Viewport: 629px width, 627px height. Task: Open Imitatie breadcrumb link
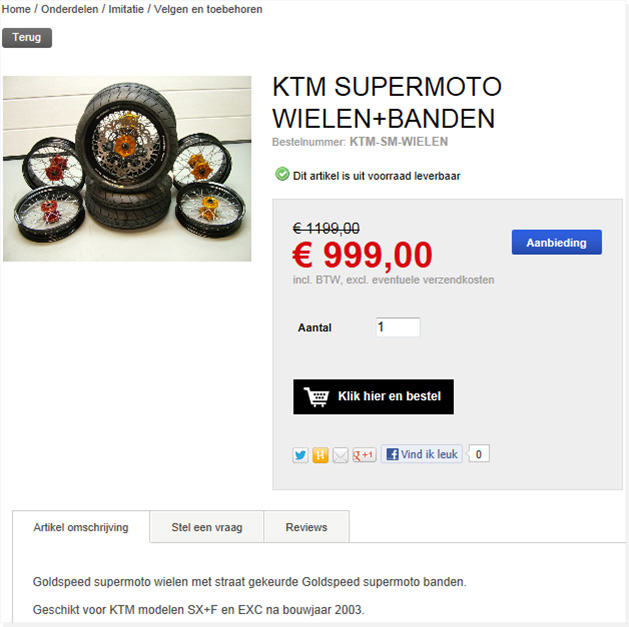(x=126, y=9)
